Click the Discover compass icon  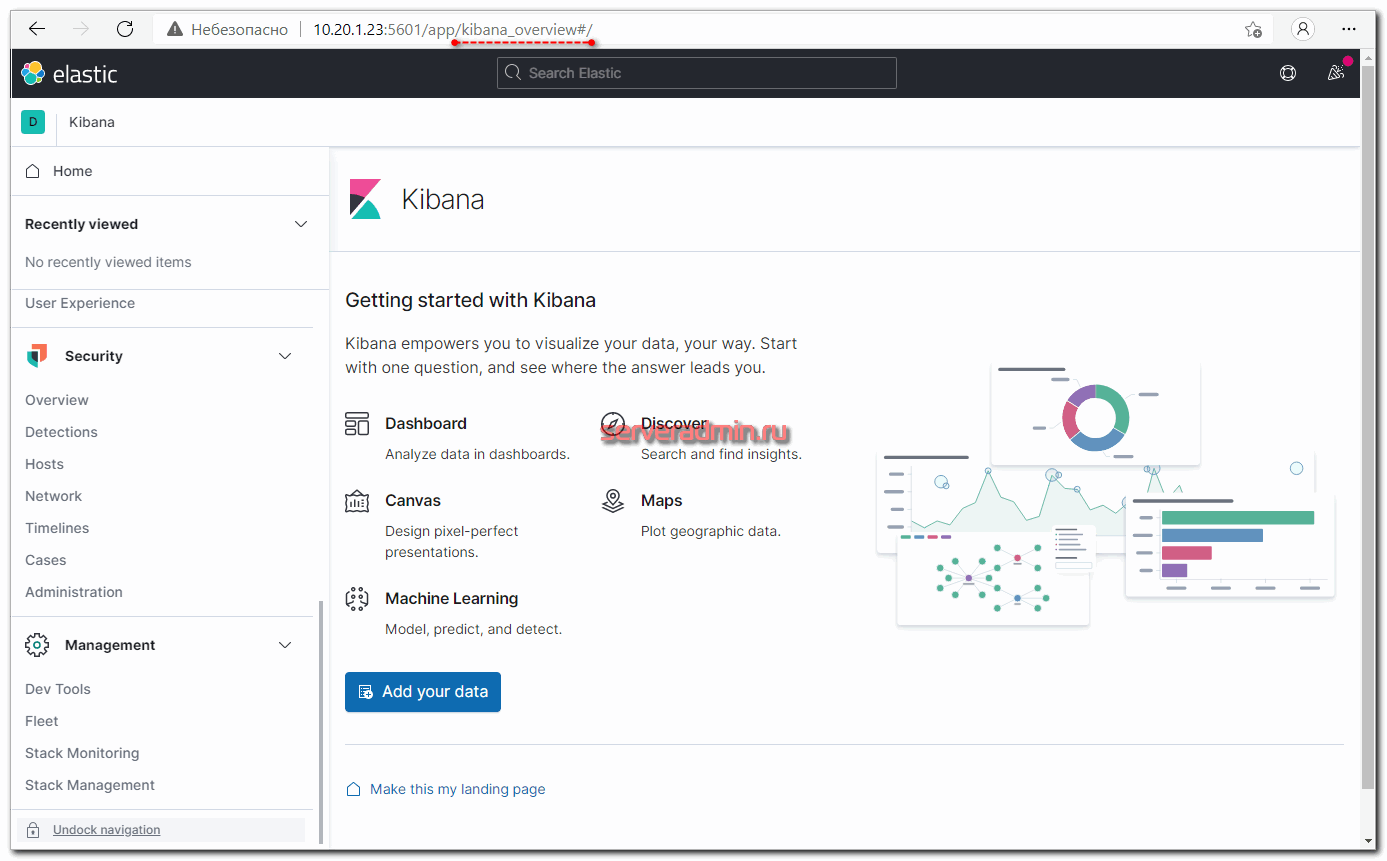(x=613, y=424)
